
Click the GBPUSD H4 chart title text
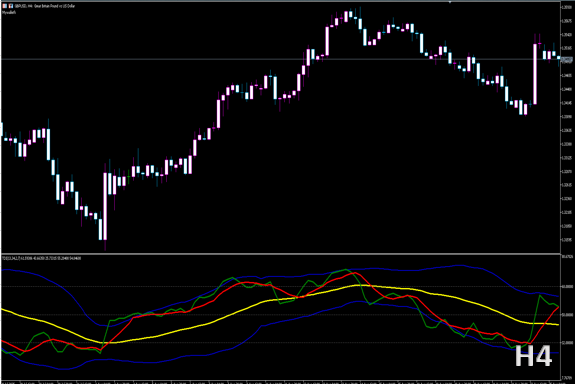point(45,6)
